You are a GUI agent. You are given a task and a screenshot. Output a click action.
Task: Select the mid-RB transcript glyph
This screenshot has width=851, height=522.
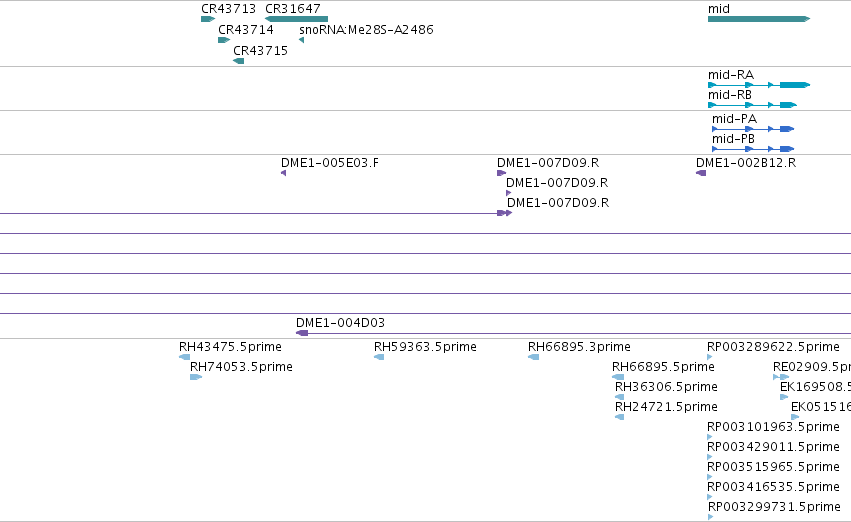pos(752,105)
